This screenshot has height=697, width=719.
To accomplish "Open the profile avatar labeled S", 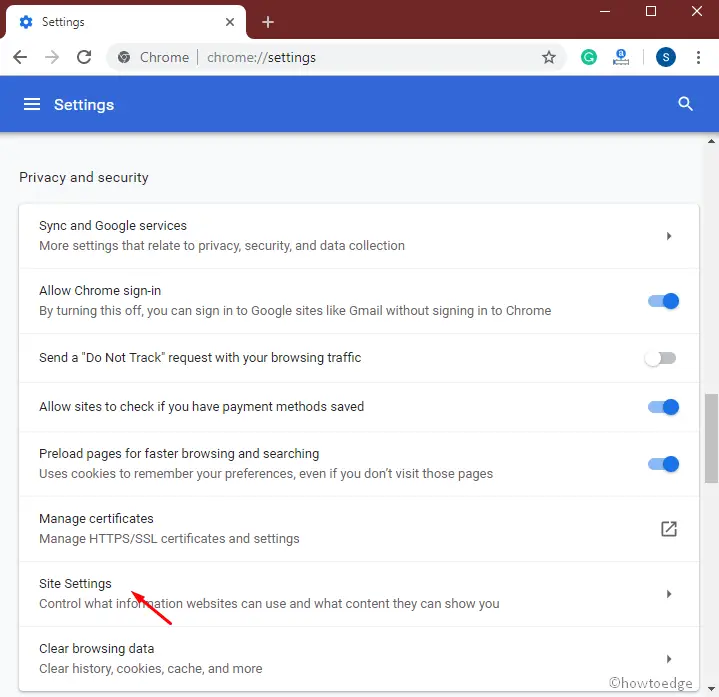I will [x=665, y=57].
